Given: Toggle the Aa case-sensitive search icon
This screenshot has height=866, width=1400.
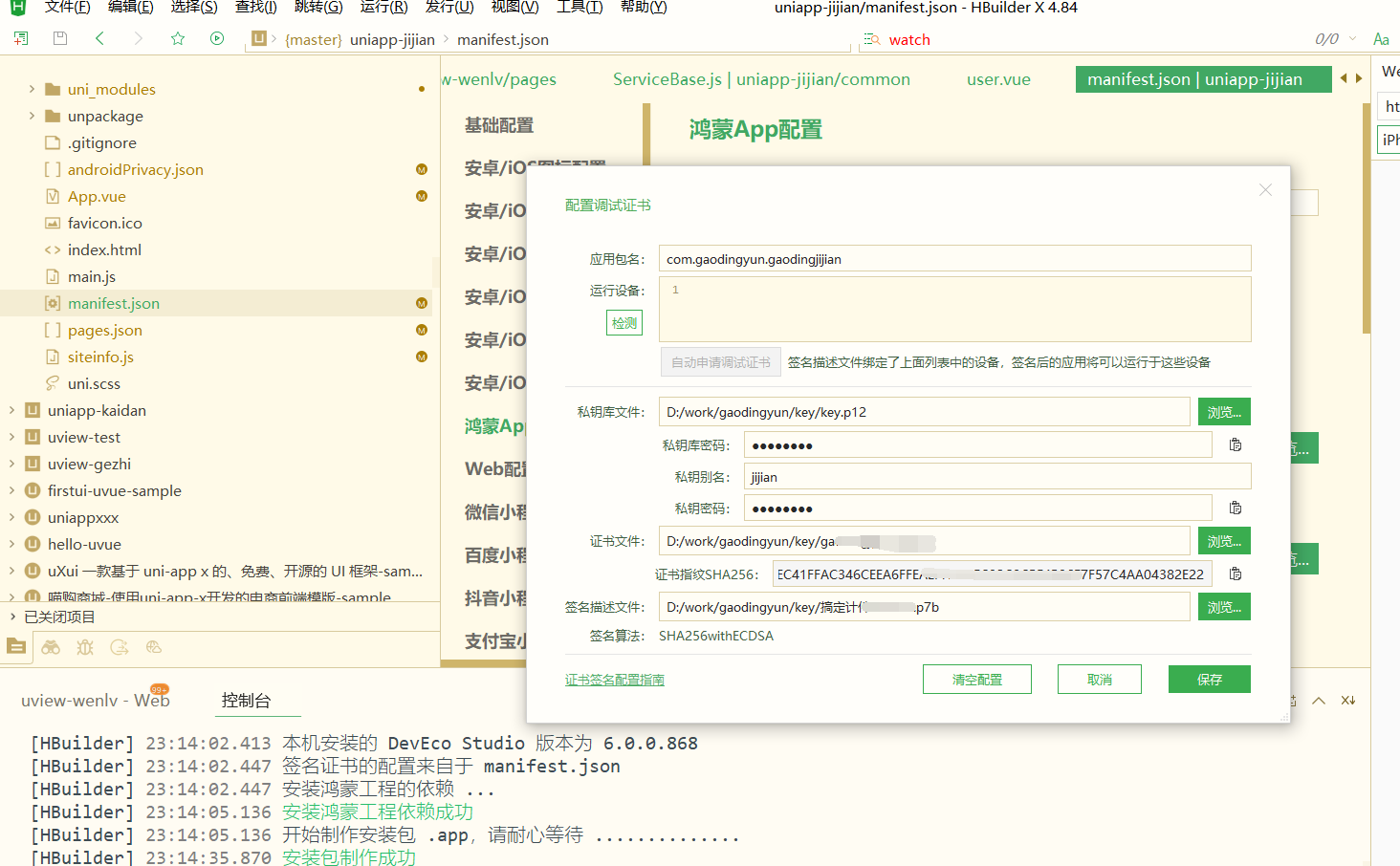Looking at the screenshot, I should 1381,39.
